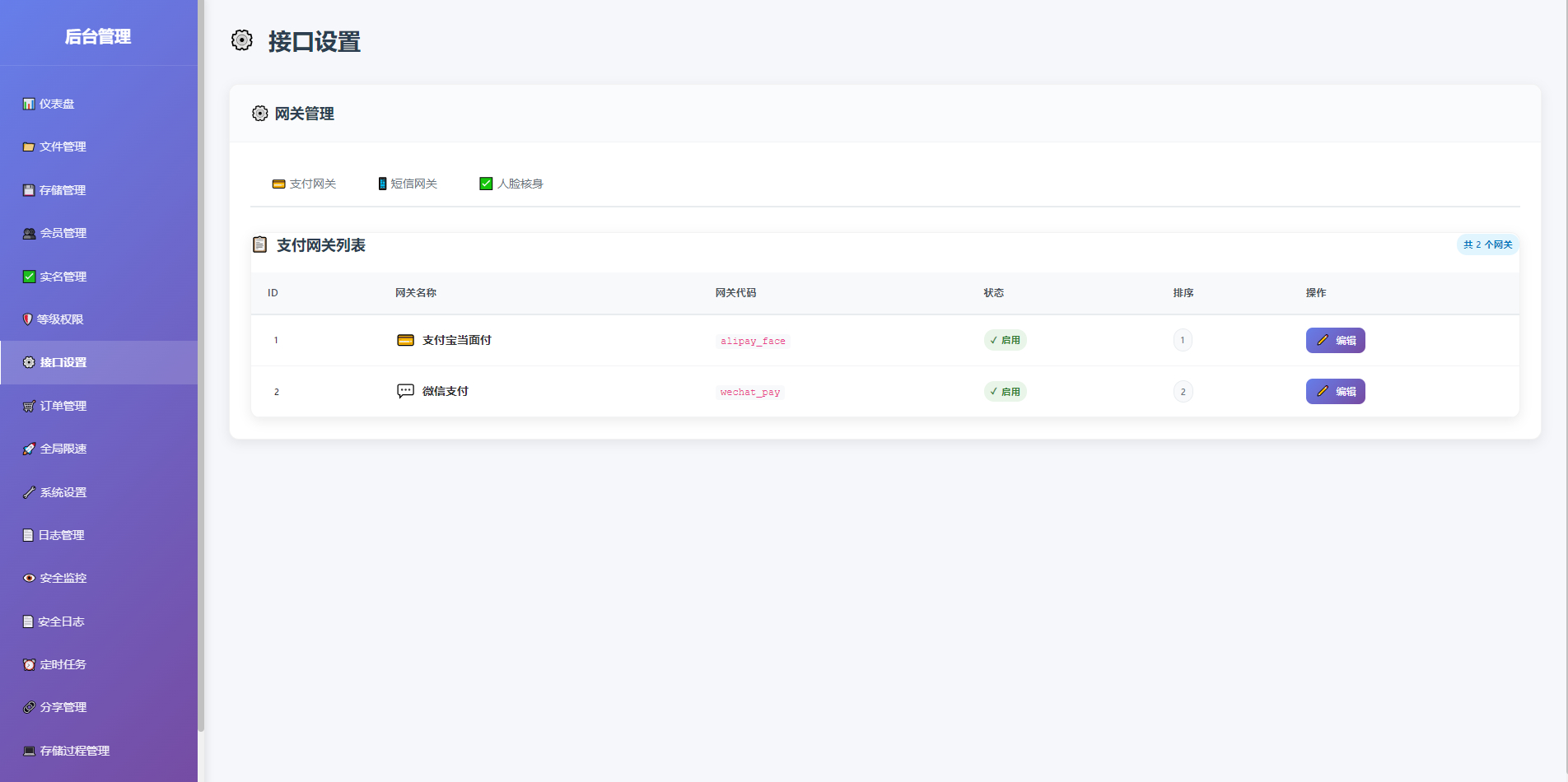
Task: Click the shopping cart icon for 订单管理
Action: point(29,406)
